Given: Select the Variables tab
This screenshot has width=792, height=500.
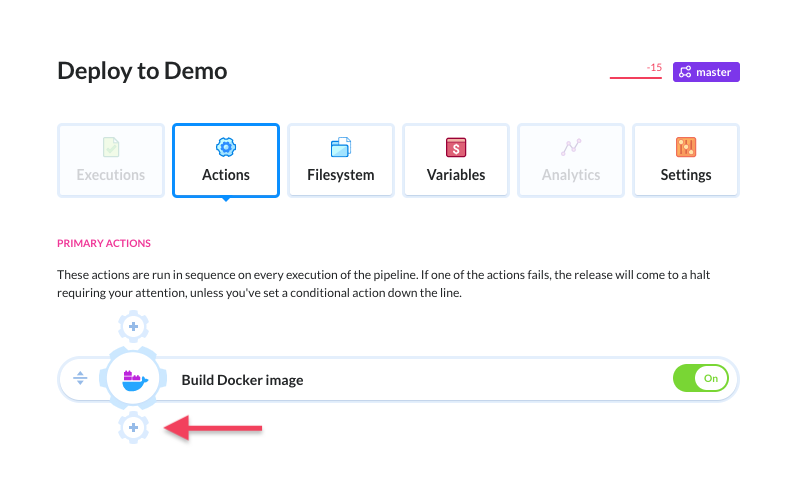Looking at the screenshot, I should (x=456, y=160).
